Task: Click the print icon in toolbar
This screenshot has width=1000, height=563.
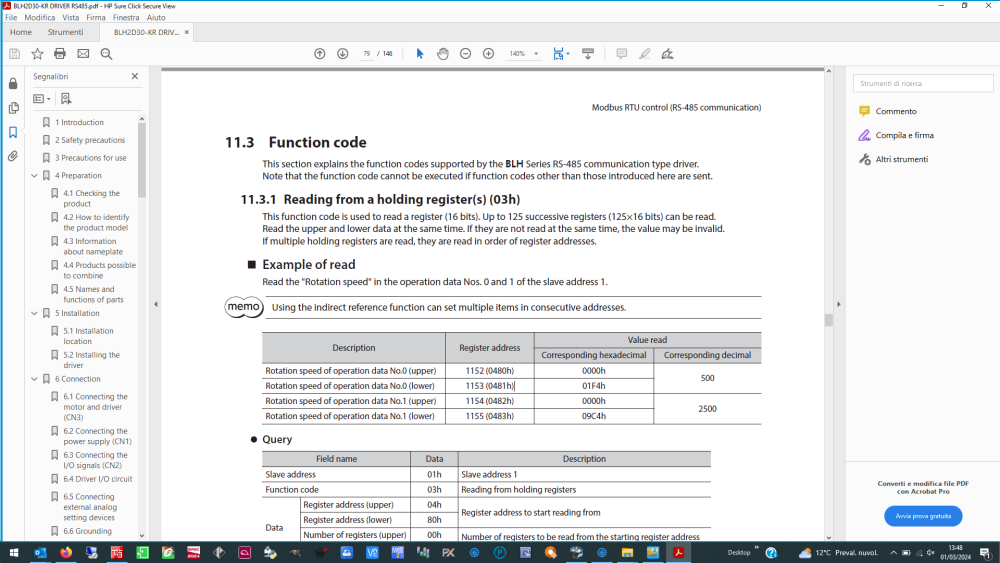Action: 60,54
